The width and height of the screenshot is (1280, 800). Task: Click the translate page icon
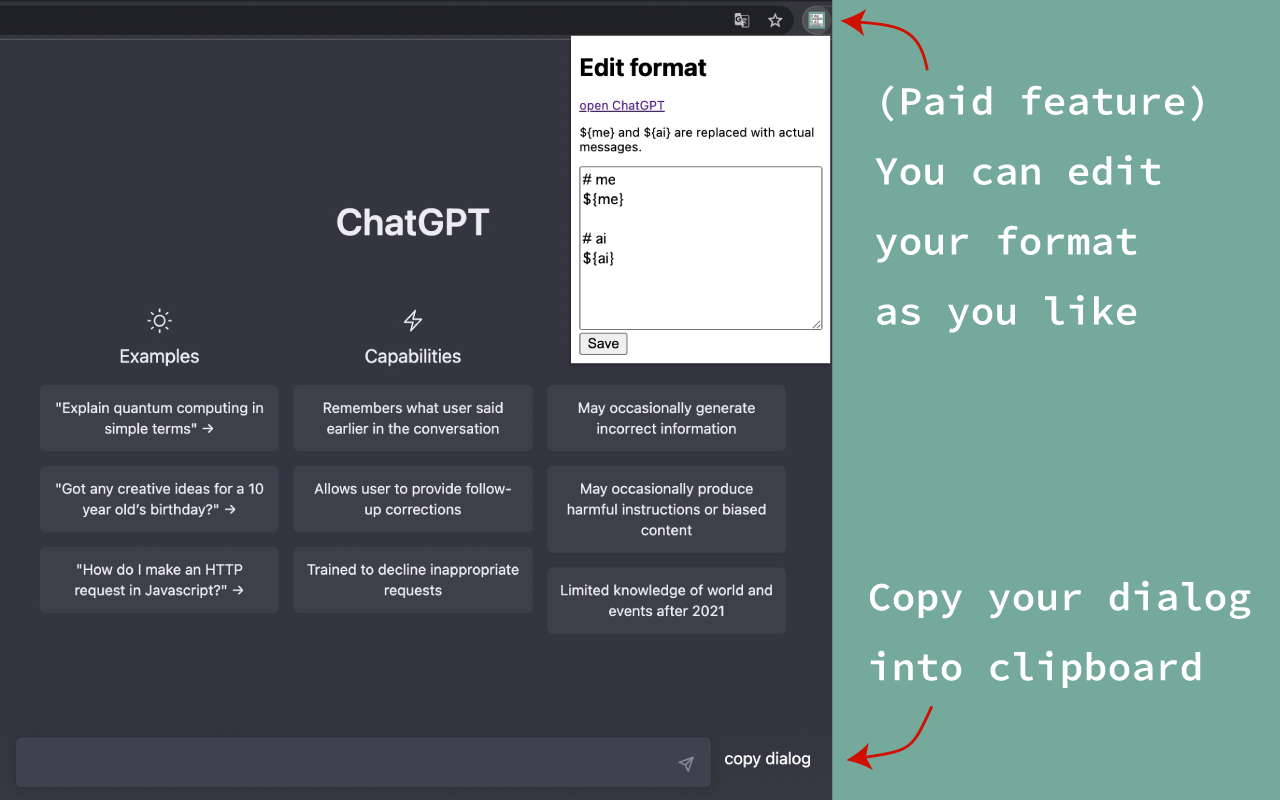tap(742, 20)
